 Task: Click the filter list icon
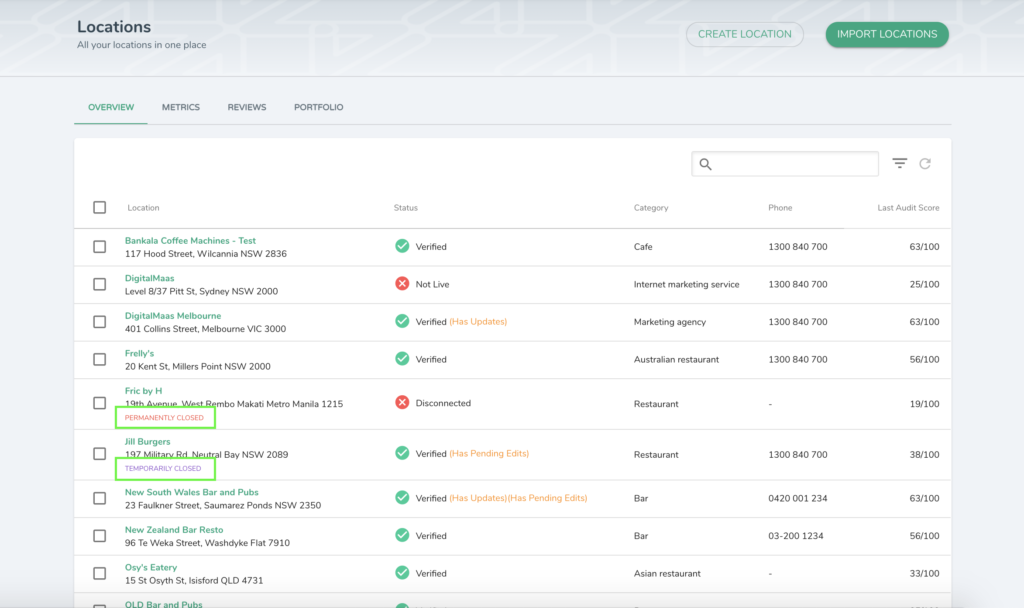point(899,163)
